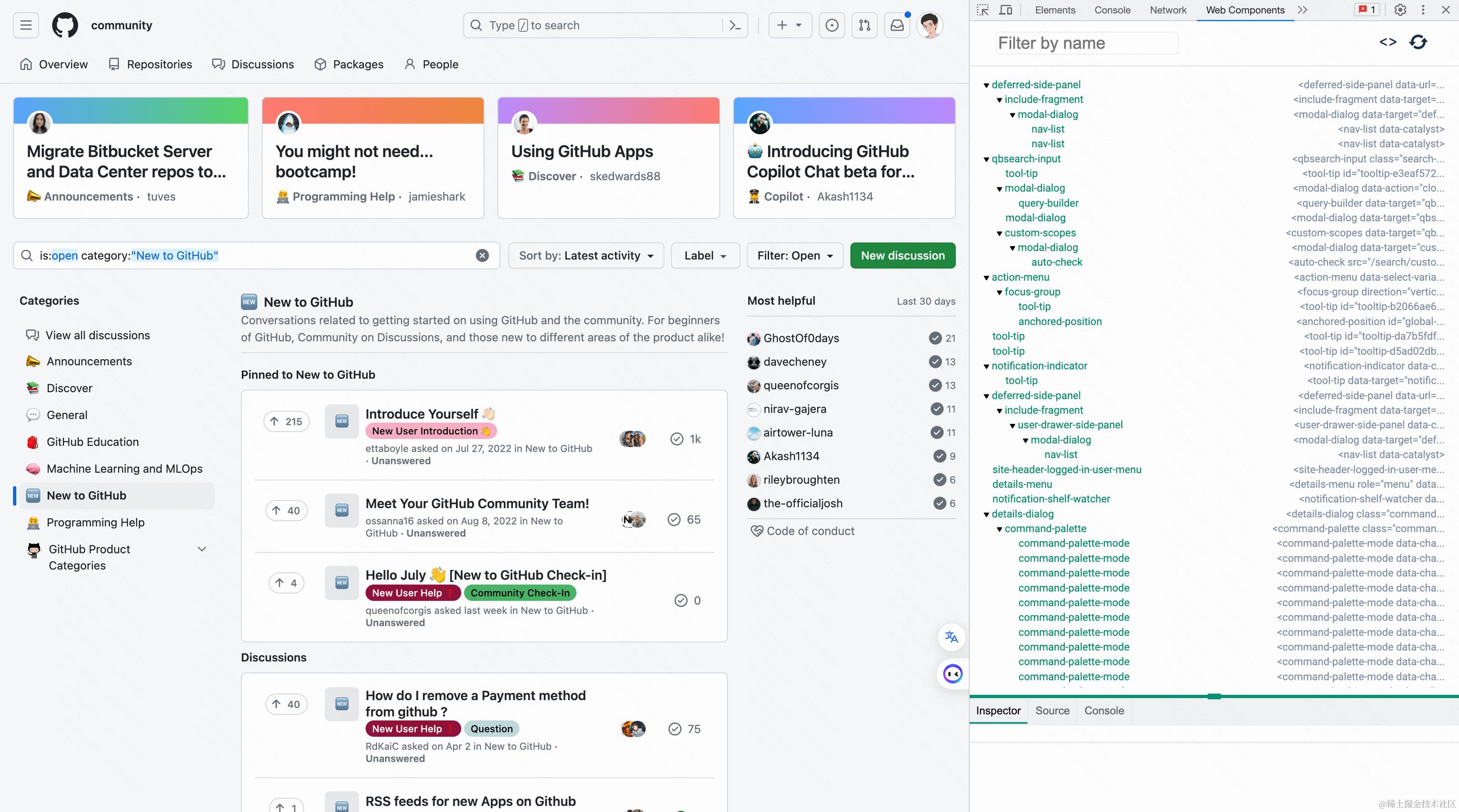Click the GitHub Octocat logo
The width and height of the screenshot is (1459, 812).
click(x=65, y=25)
